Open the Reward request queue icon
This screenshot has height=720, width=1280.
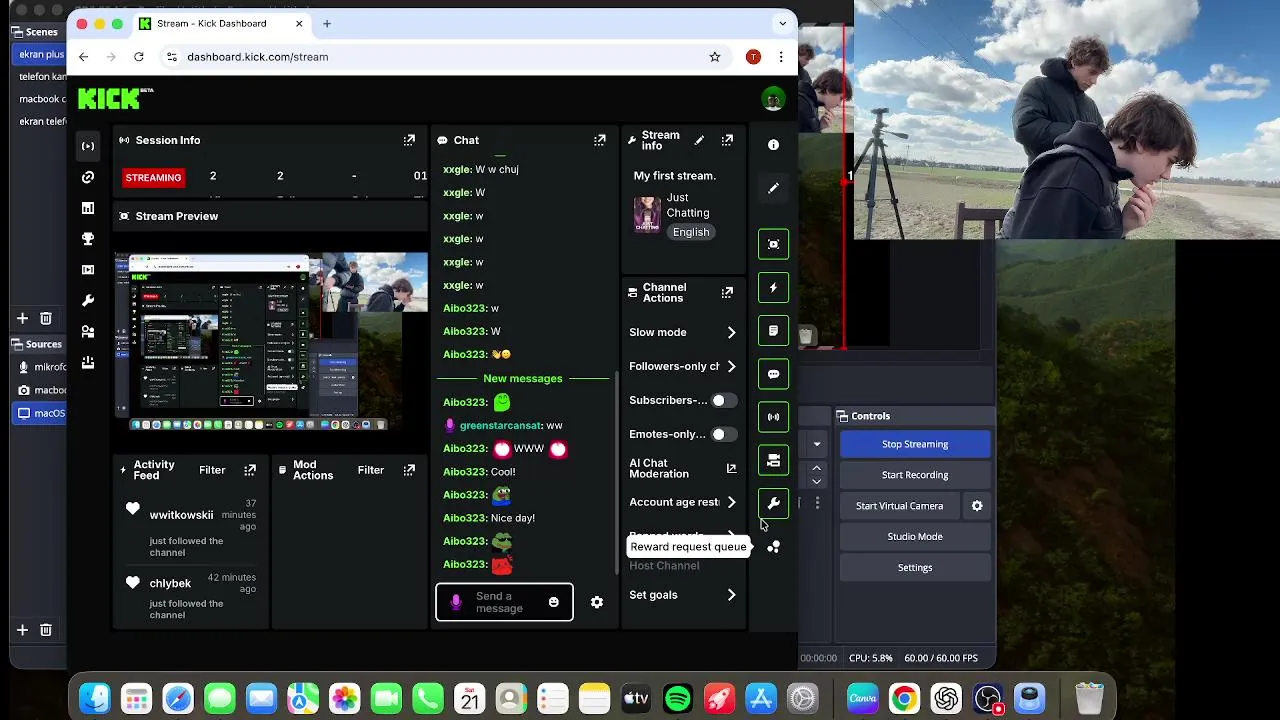tap(773, 547)
